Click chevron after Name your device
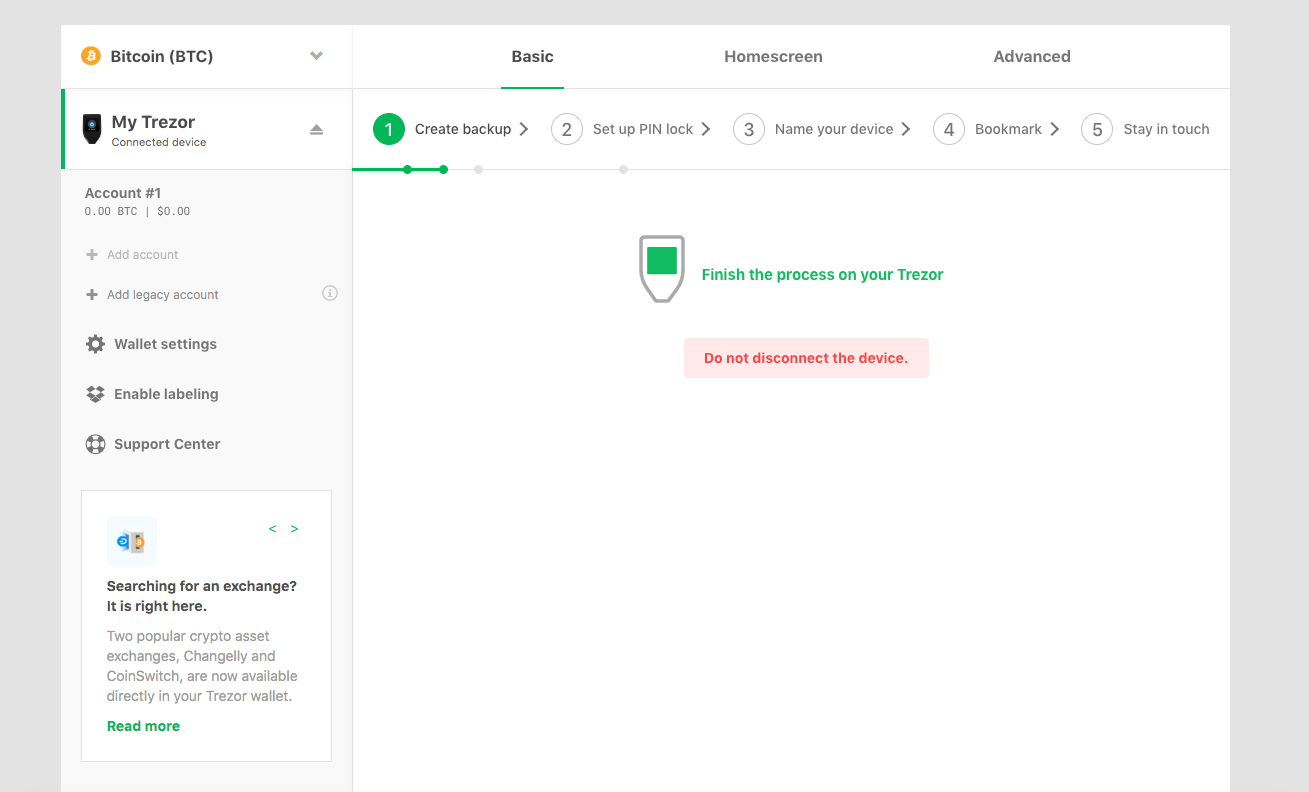1309x792 pixels. coord(906,129)
